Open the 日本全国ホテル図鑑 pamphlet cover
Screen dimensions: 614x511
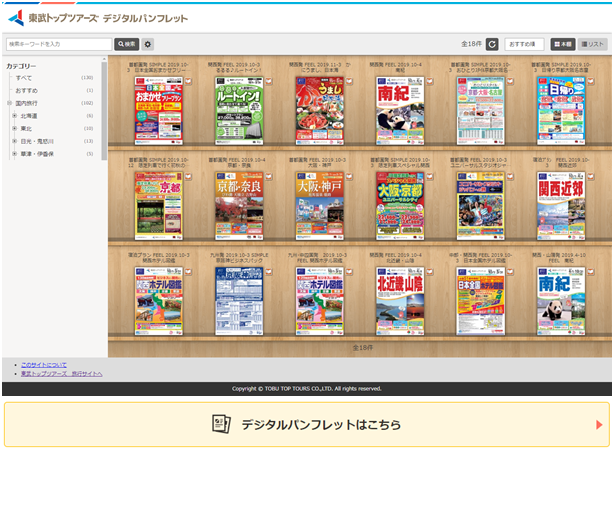tap(480, 301)
